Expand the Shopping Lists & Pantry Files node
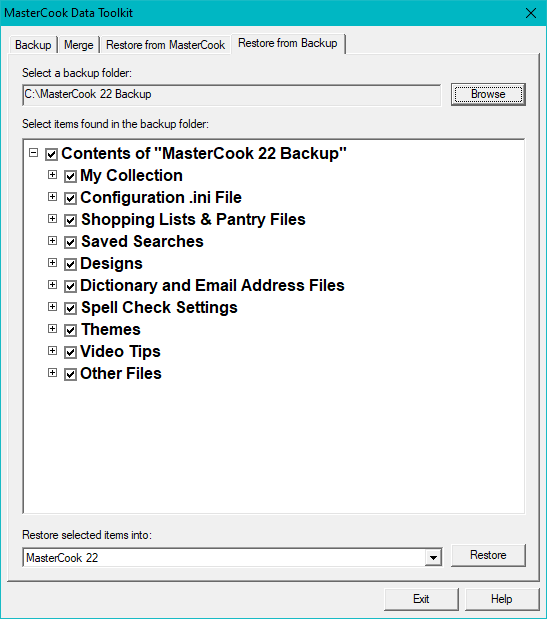 click(52, 219)
